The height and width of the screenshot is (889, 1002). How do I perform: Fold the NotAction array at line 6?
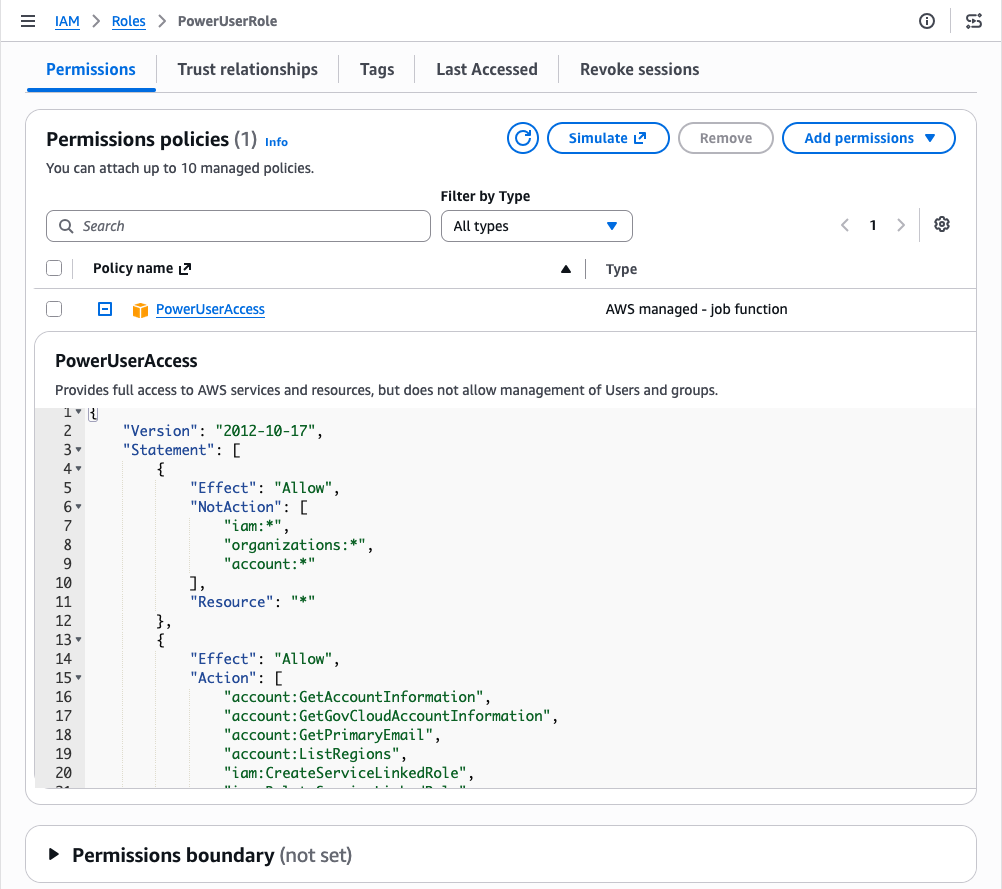coord(79,507)
